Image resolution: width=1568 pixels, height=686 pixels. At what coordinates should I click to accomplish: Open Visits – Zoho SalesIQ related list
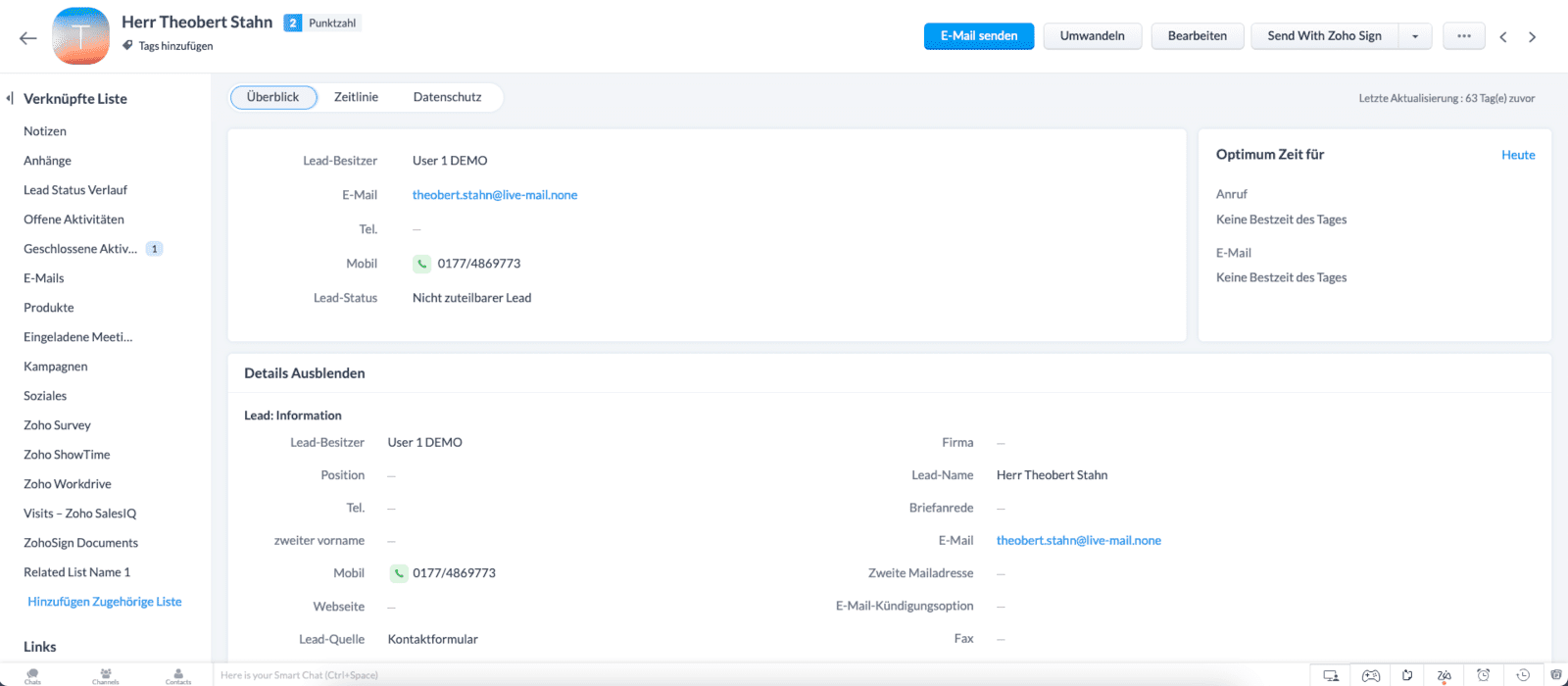point(80,514)
